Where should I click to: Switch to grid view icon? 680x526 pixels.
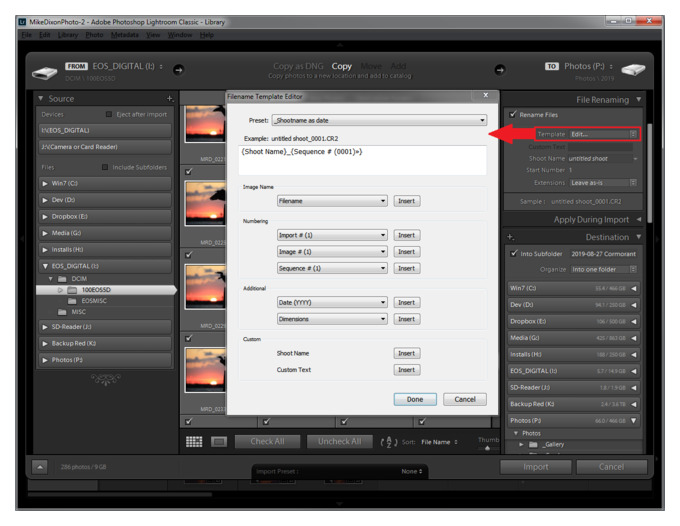click(x=194, y=441)
